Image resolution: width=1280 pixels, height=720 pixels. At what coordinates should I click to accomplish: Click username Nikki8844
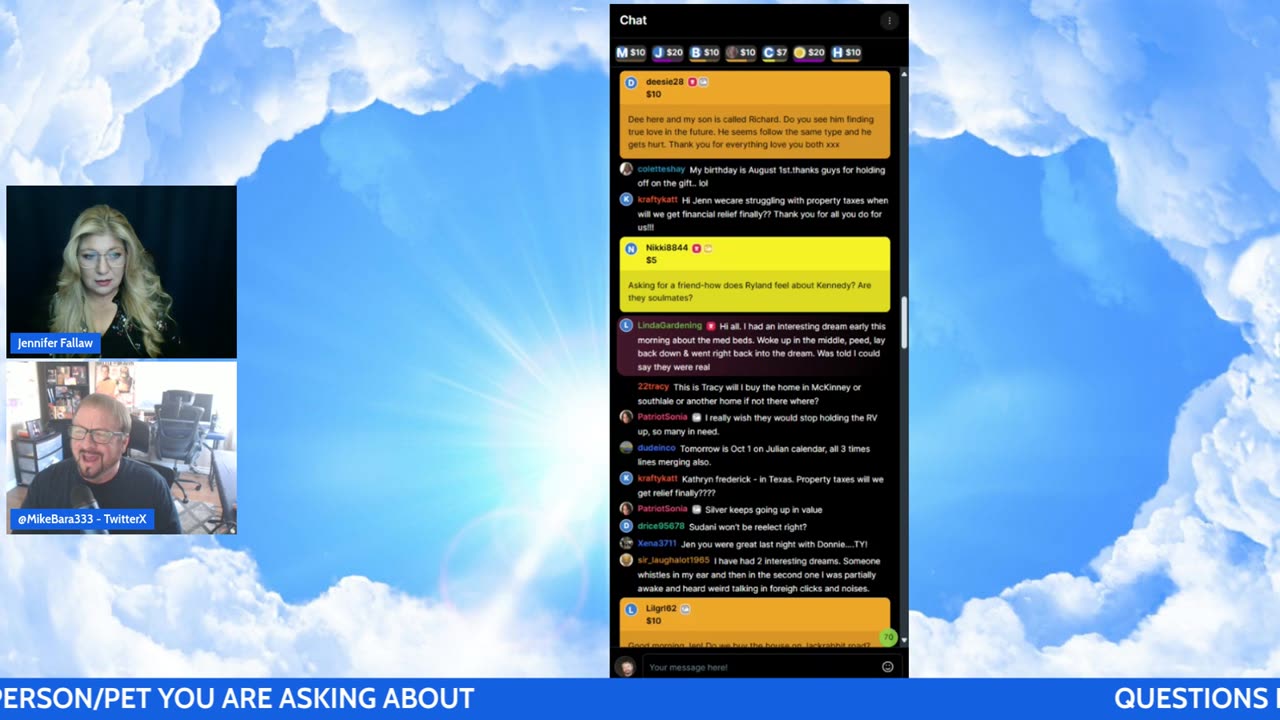[x=667, y=248]
